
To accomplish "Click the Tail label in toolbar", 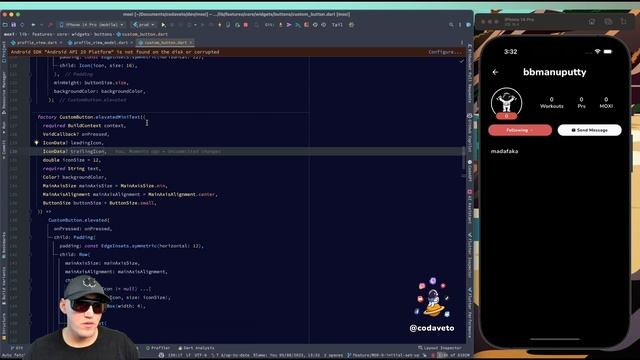I will coord(337,25).
